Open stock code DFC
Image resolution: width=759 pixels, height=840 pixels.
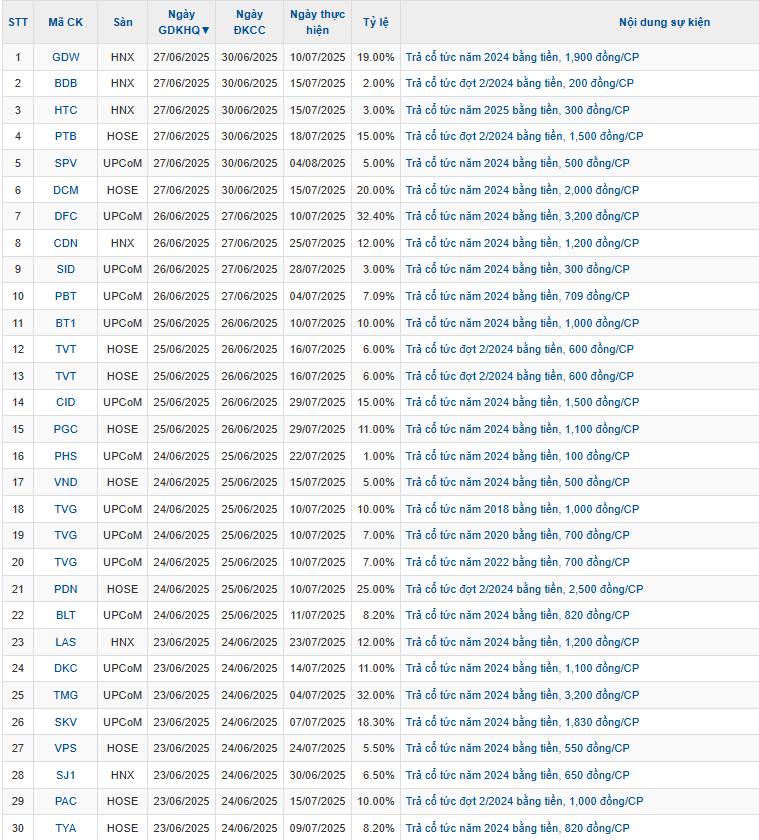[x=66, y=216]
